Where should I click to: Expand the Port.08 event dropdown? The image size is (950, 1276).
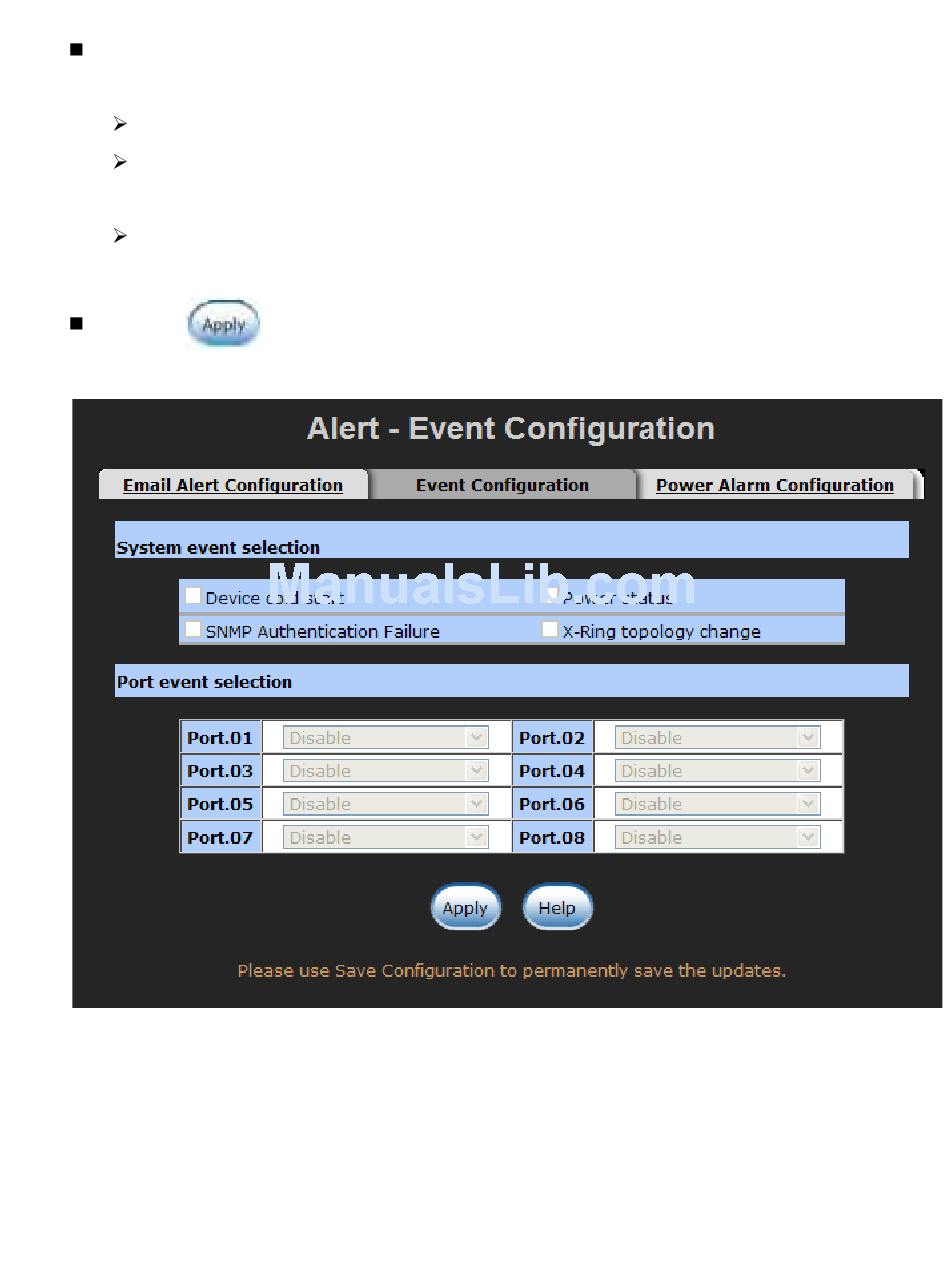point(717,837)
